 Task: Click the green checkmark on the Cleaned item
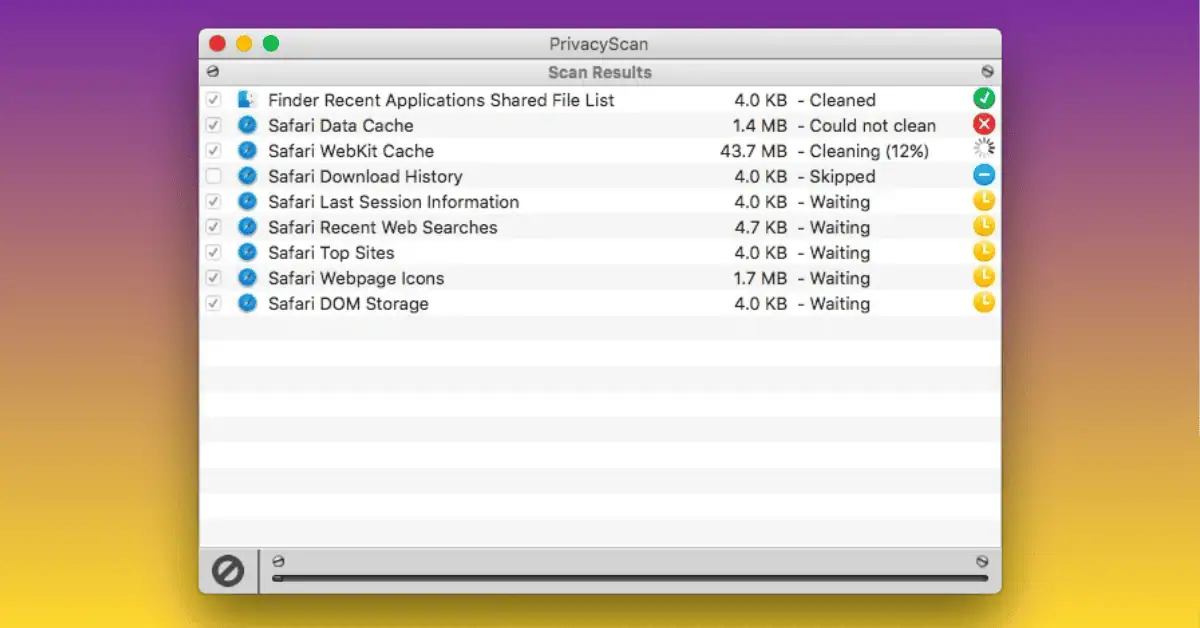(x=983, y=98)
